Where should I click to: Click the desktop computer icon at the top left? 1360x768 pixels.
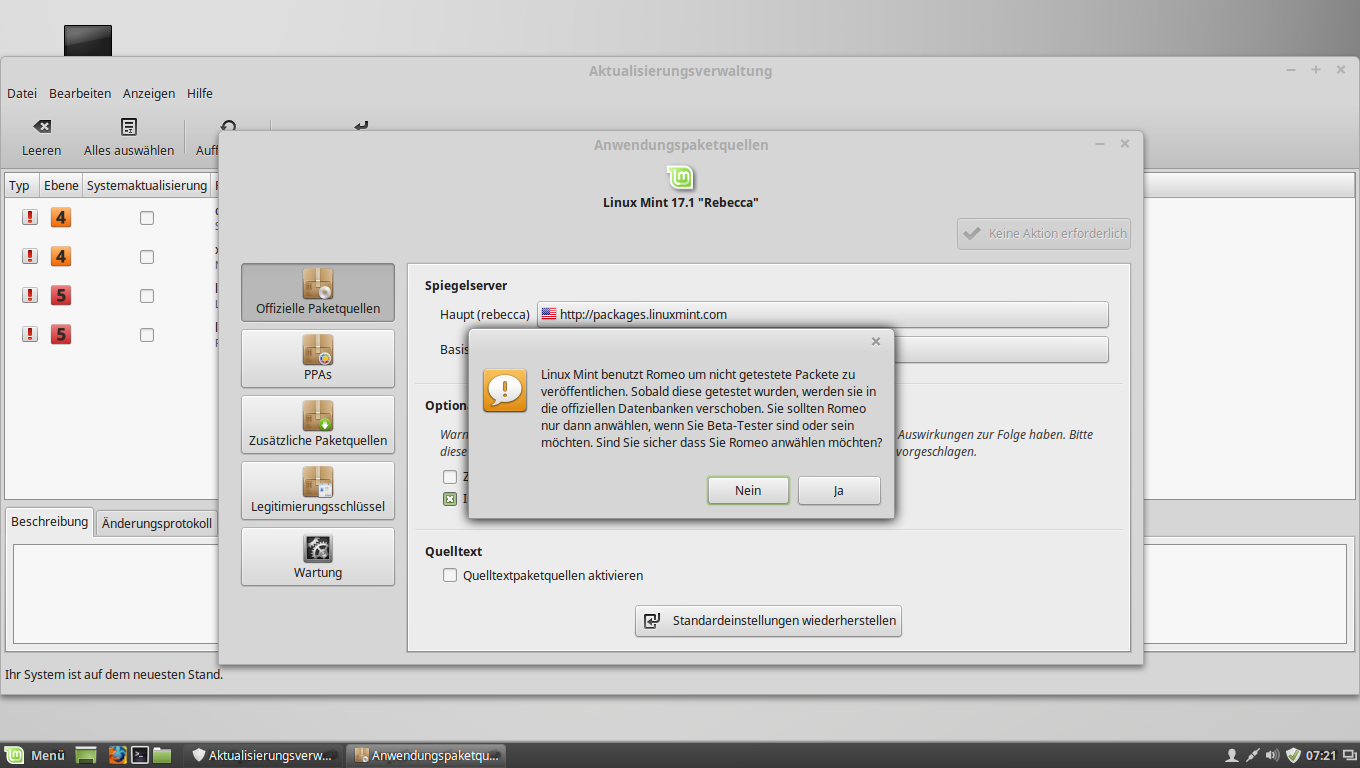click(88, 40)
